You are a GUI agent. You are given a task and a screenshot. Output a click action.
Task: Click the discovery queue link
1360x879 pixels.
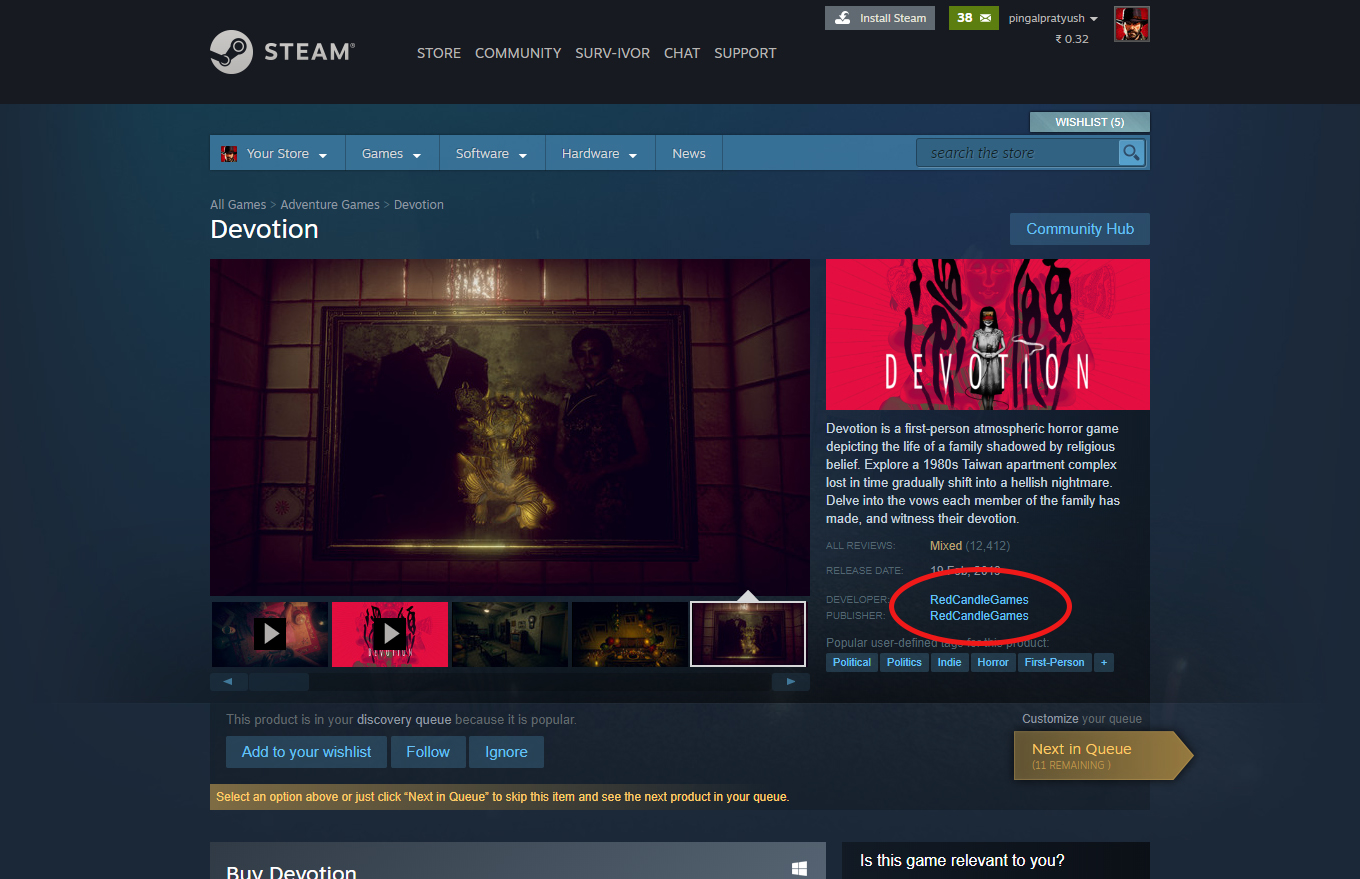[x=405, y=720]
